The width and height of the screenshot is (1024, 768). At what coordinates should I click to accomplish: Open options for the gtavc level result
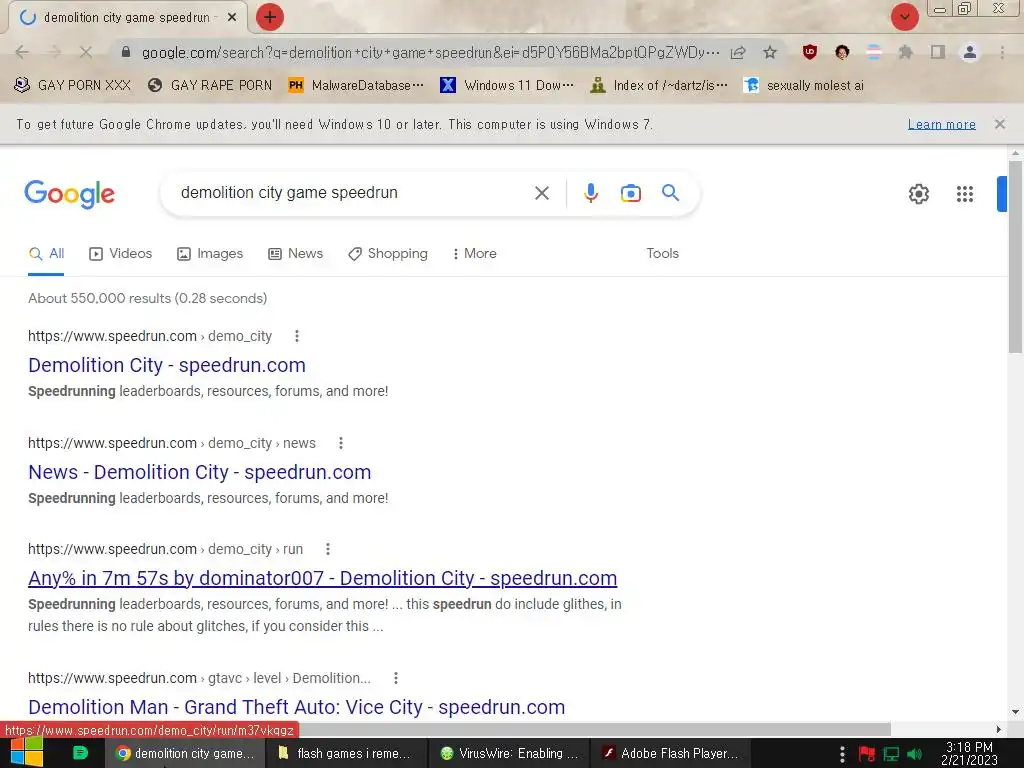click(396, 678)
